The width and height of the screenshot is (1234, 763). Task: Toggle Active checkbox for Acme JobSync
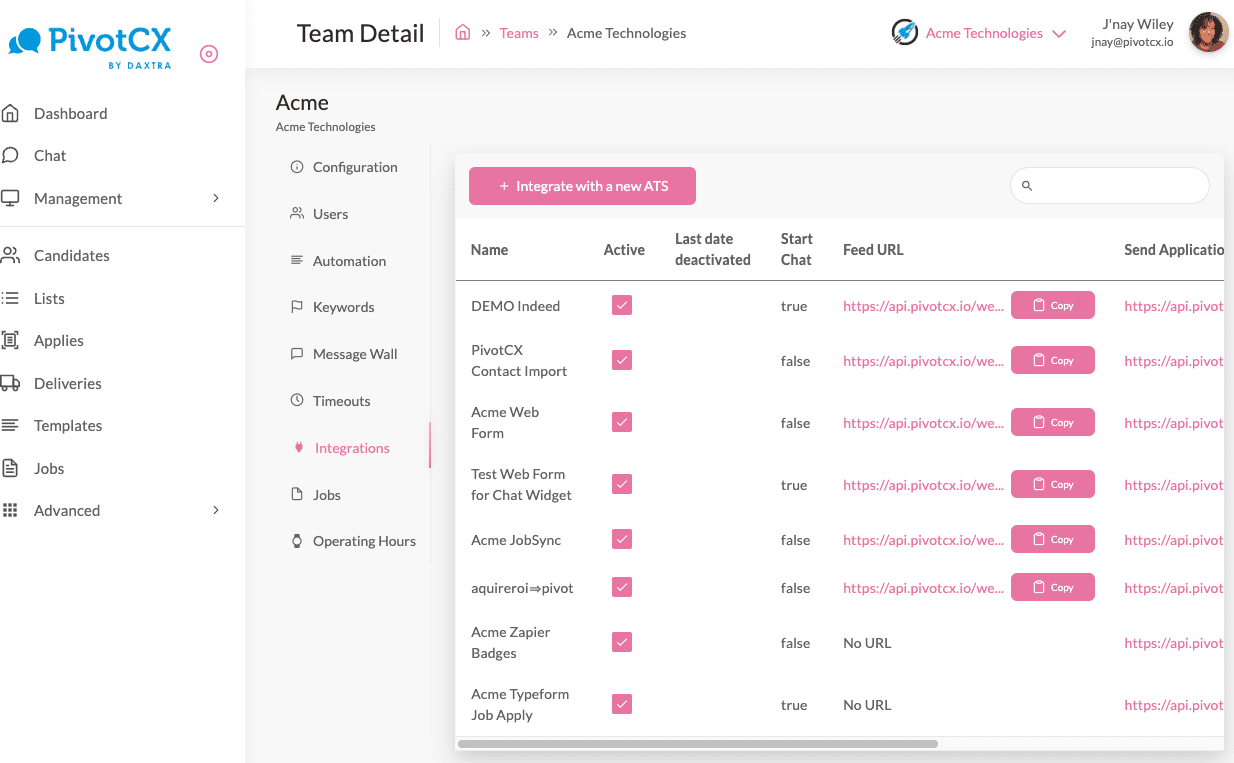tap(622, 540)
